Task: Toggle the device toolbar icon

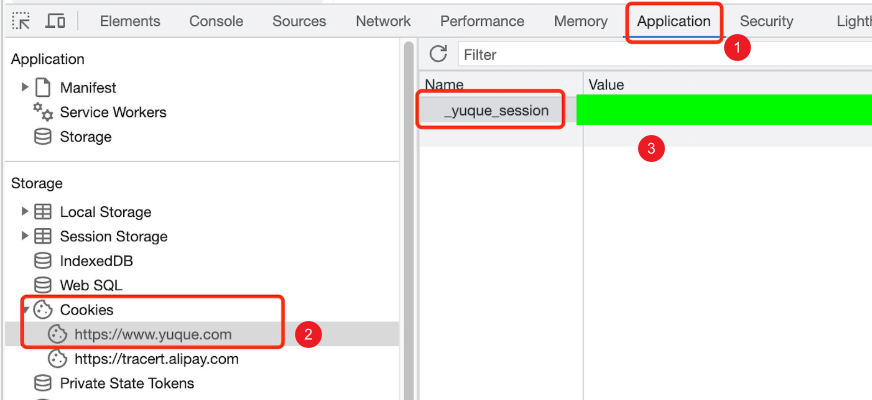Action: 55,21
